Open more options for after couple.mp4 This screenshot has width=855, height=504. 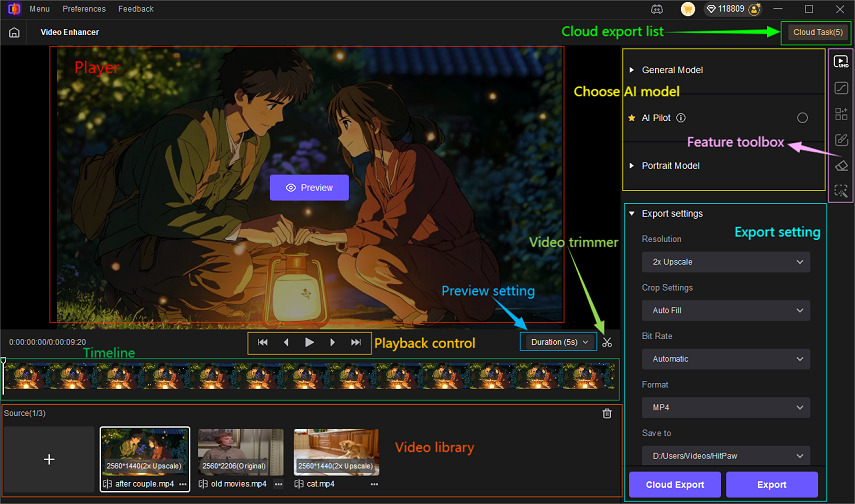click(x=183, y=484)
